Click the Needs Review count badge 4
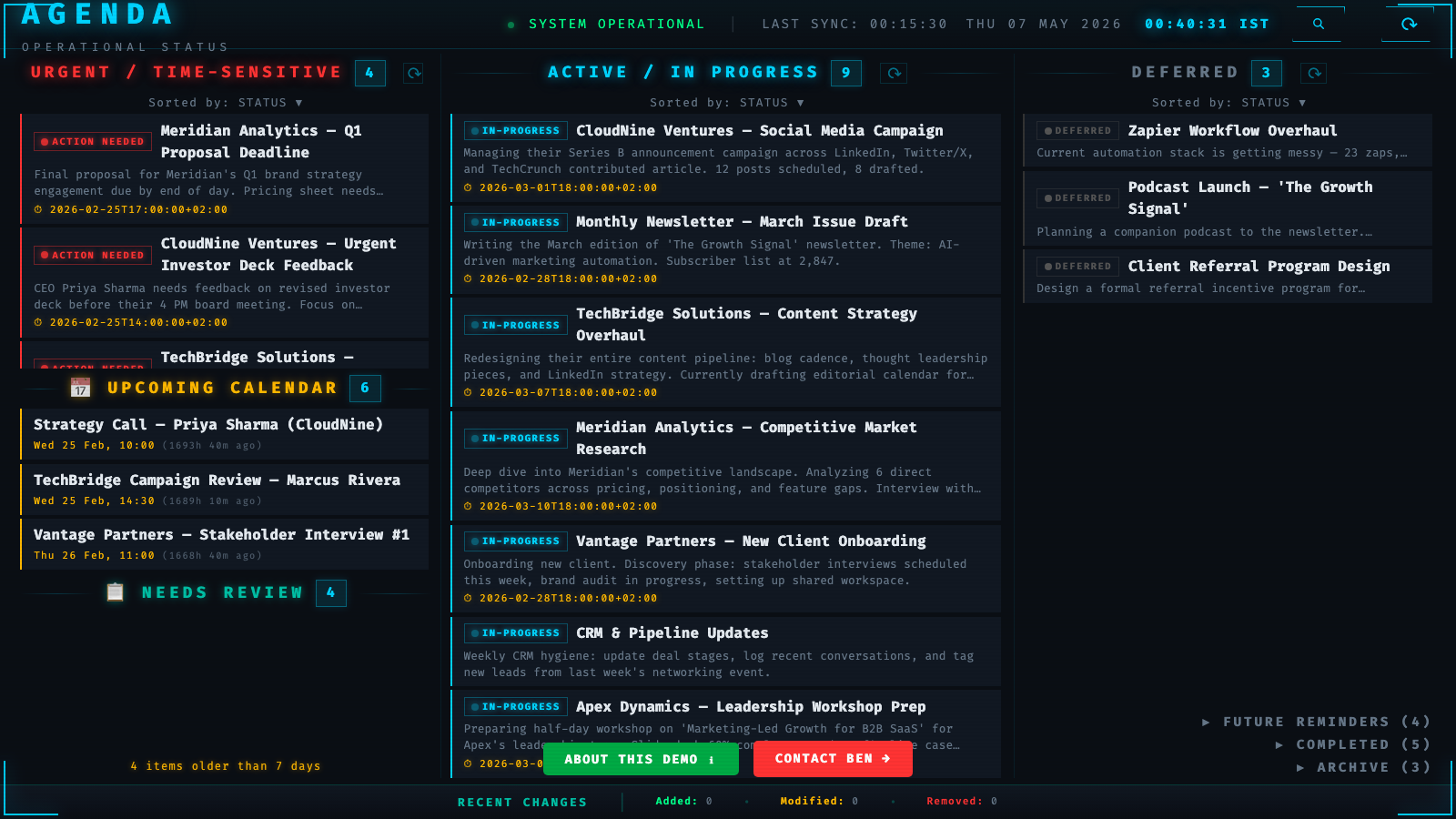Image resolution: width=1456 pixels, height=819 pixels. [330, 592]
